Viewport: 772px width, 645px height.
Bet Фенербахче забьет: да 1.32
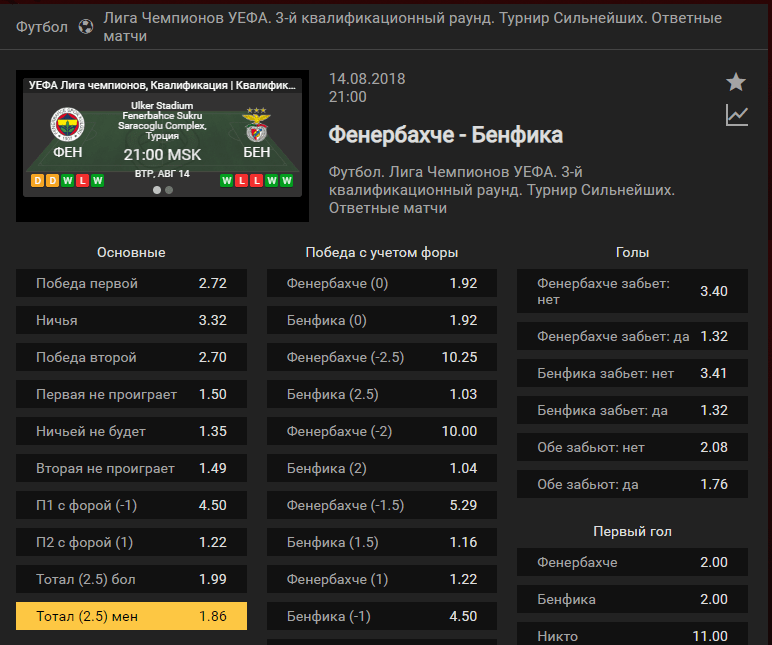tap(633, 336)
